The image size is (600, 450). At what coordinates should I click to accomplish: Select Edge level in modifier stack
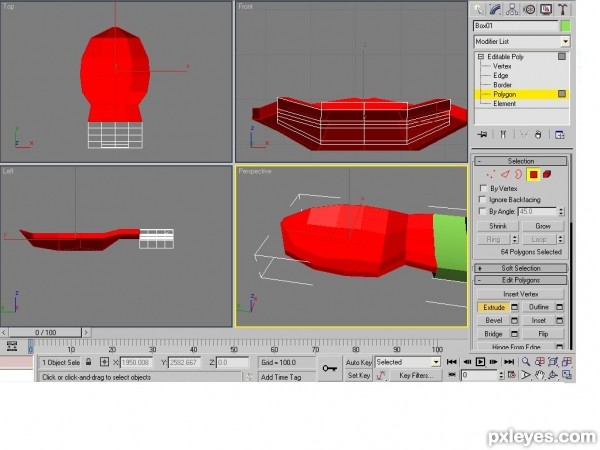501,75
